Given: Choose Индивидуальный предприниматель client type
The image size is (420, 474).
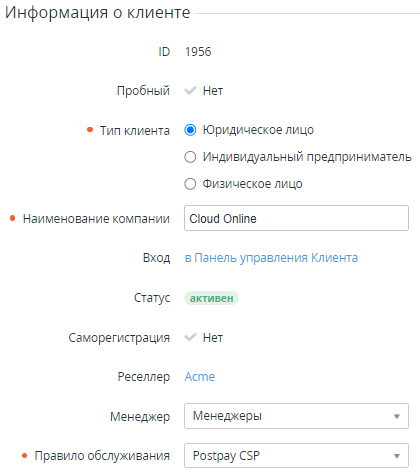Looking at the screenshot, I should coord(190,157).
